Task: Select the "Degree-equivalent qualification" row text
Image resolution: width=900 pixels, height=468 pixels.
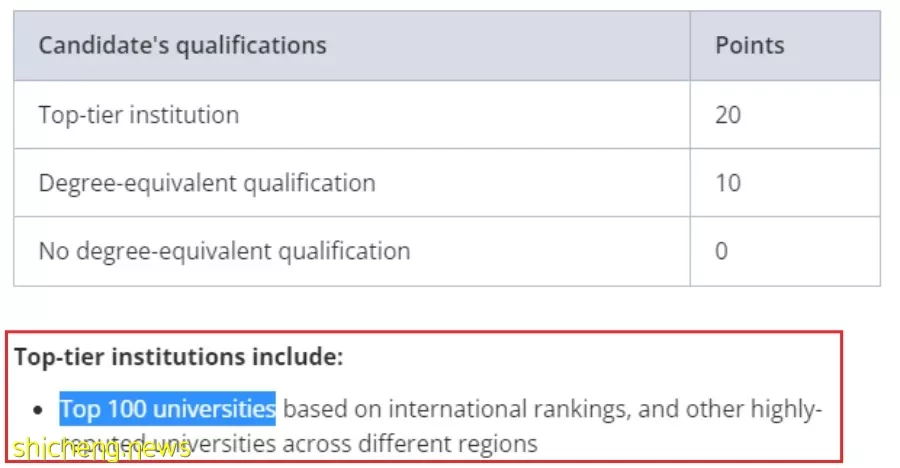Action: tap(207, 183)
